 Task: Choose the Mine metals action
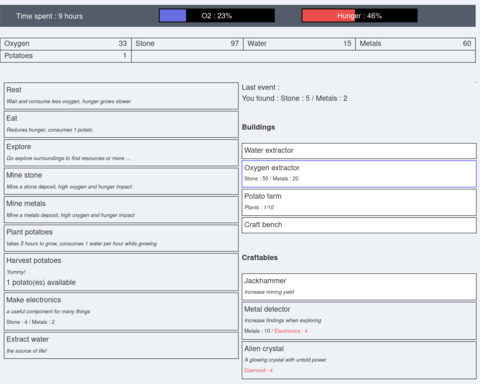coord(121,209)
